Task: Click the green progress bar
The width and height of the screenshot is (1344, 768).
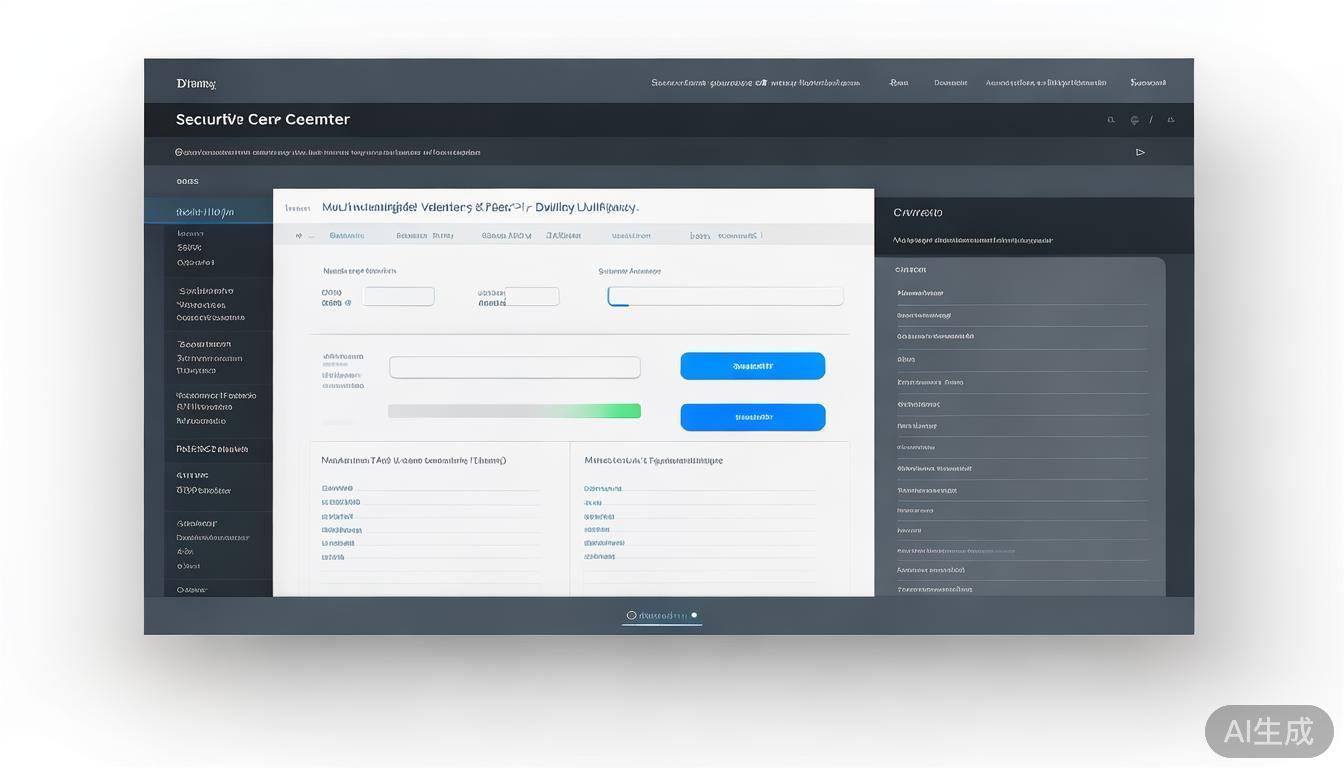Action: [x=514, y=411]
